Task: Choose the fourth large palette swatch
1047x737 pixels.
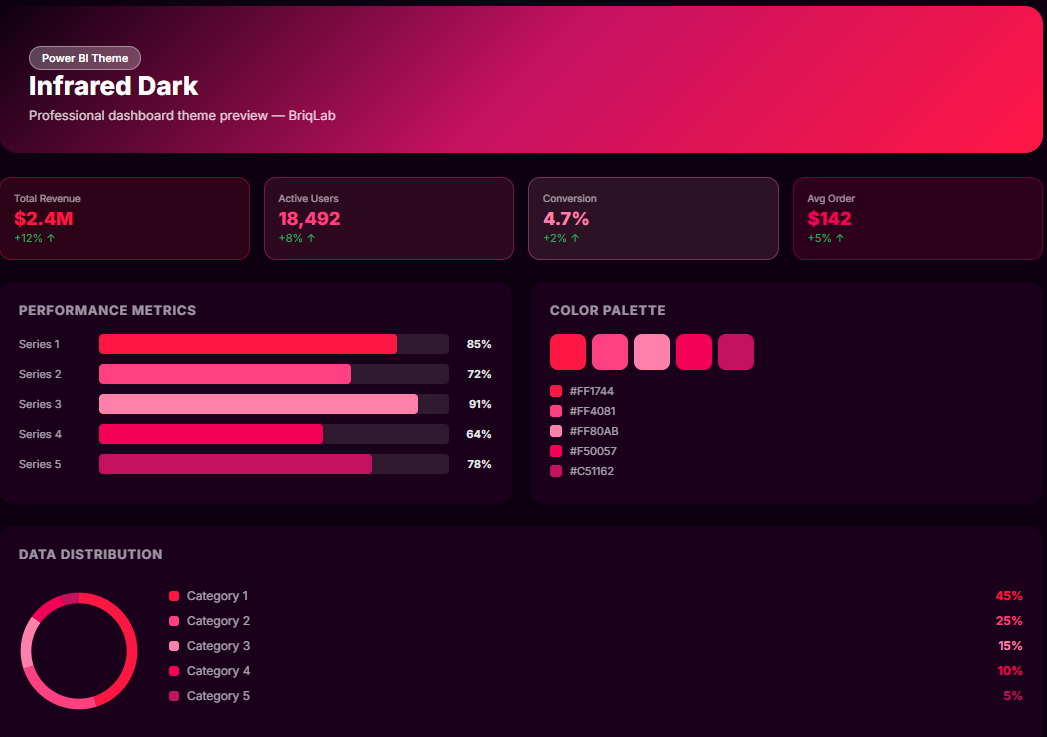Action: point(694,352)
